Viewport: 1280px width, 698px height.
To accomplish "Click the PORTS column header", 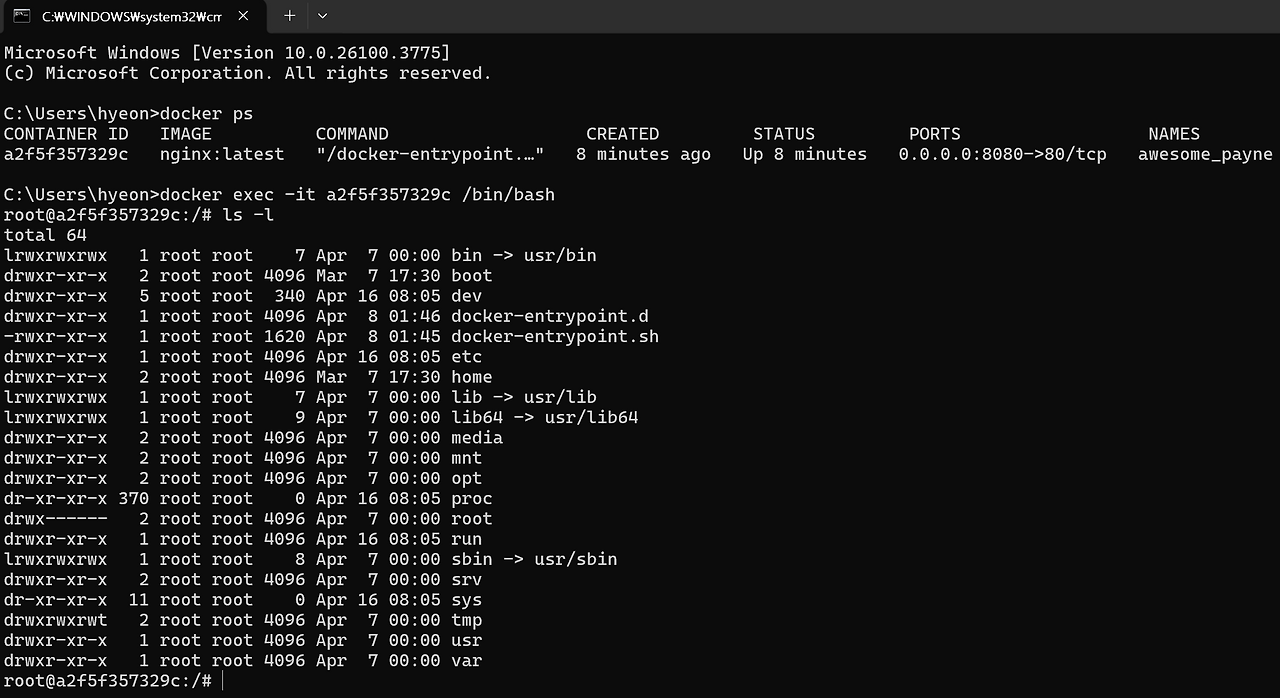I will [x=935, y=134].
